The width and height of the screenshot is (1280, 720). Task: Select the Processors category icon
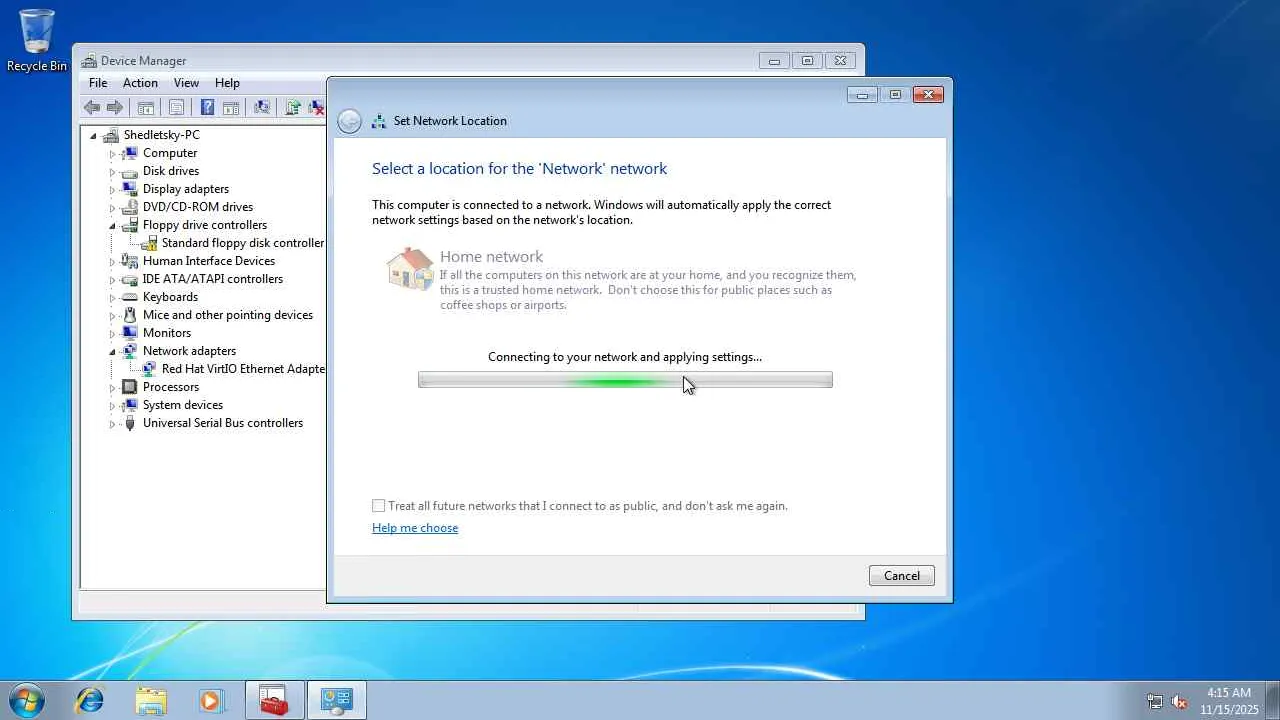click(x=129, y=387)
